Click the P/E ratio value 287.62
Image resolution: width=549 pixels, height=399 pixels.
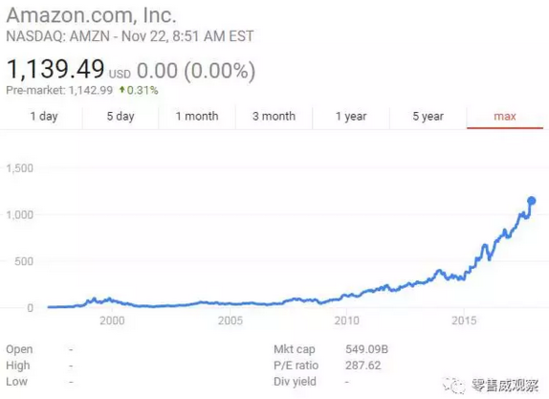[x=363, y=365]
